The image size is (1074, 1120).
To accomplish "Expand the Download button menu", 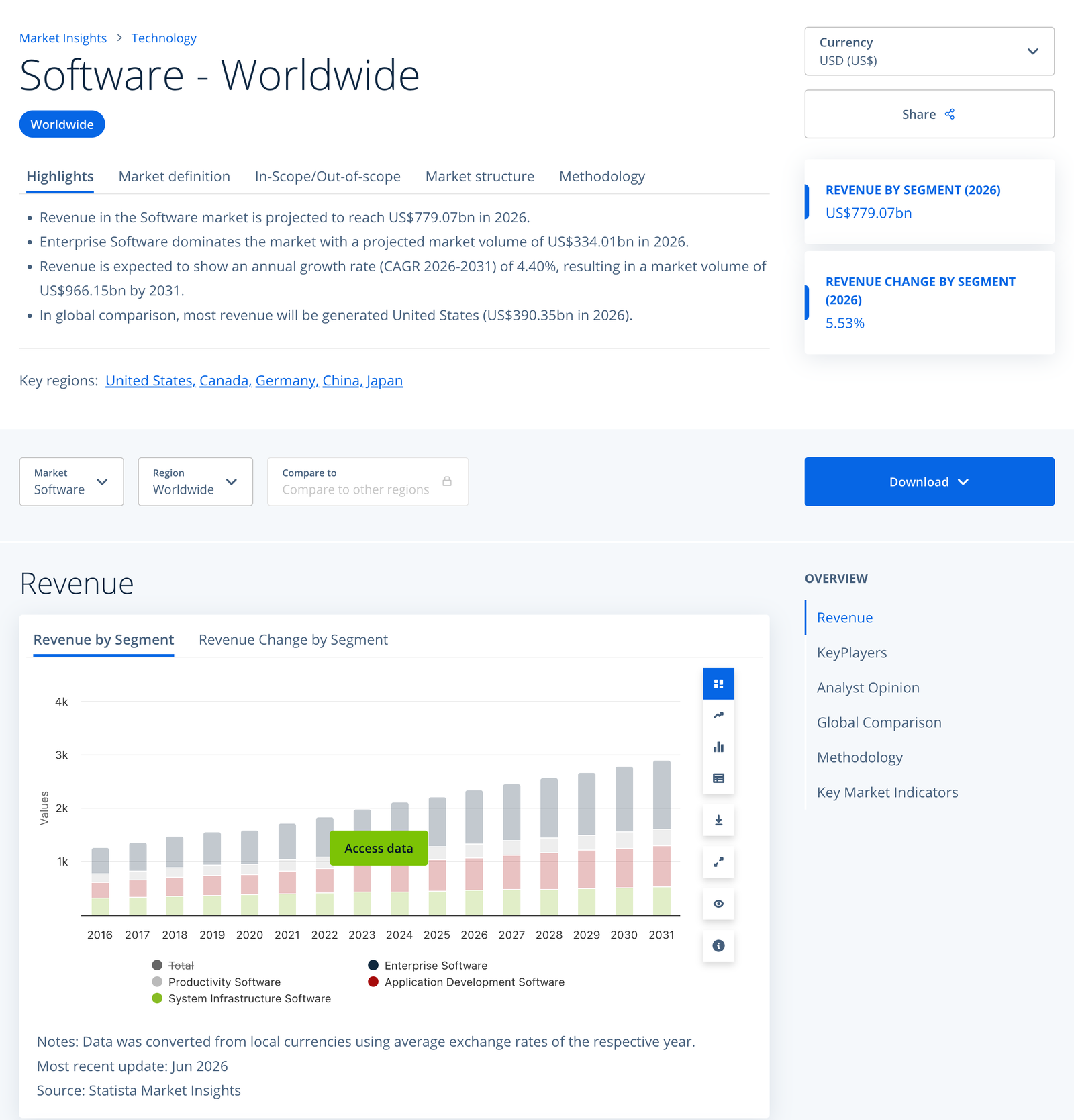I will (x=929, y=481).
